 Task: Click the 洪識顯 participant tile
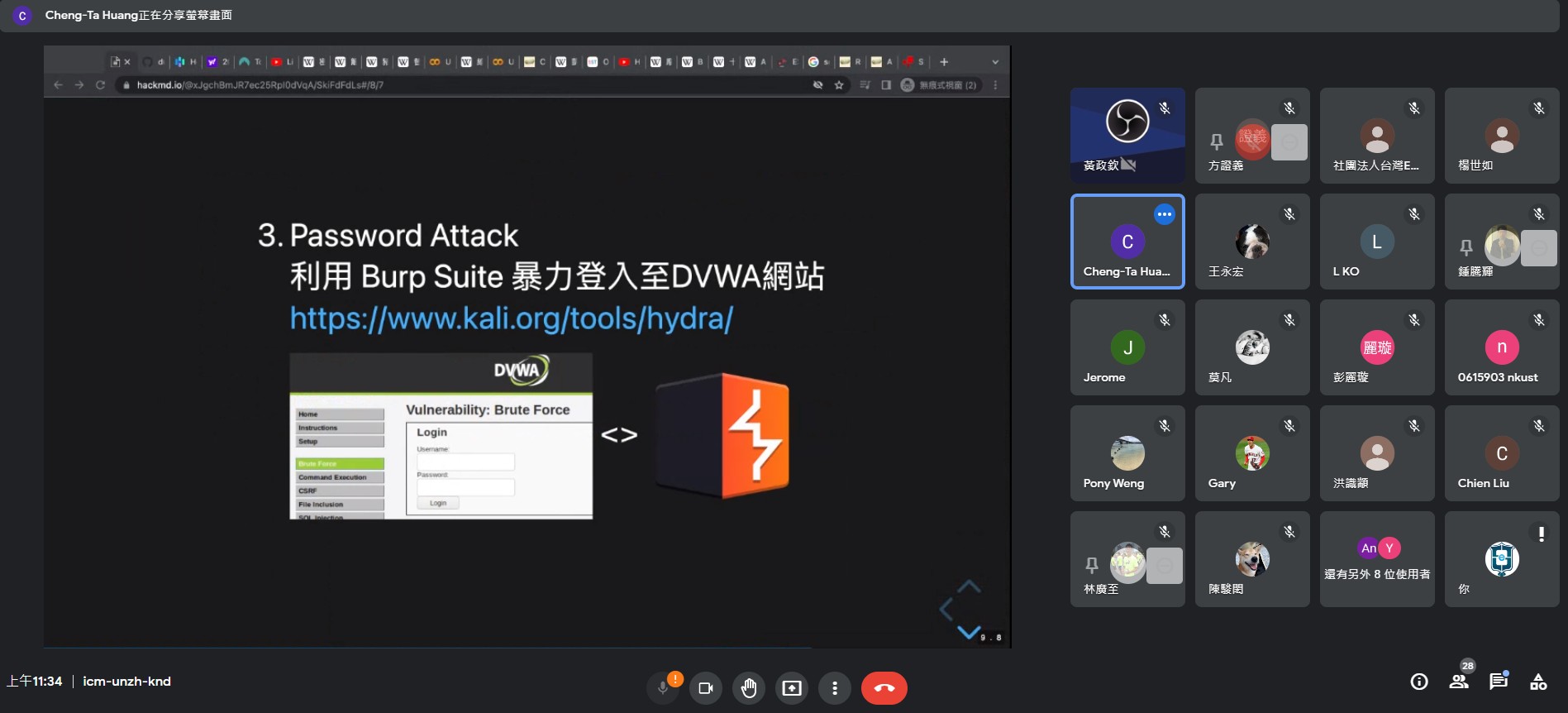(1377, 453)
